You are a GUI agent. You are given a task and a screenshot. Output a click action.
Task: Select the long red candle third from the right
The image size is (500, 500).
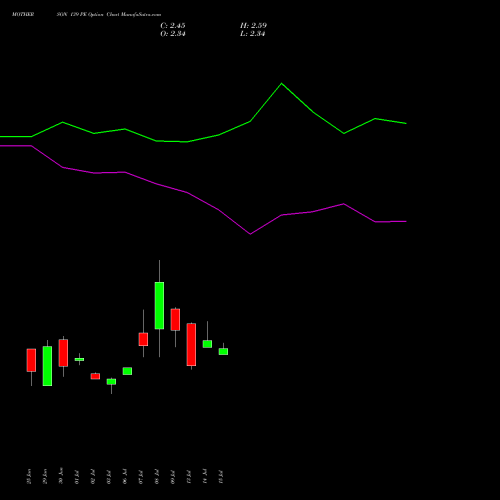click(x=191, y=345)
